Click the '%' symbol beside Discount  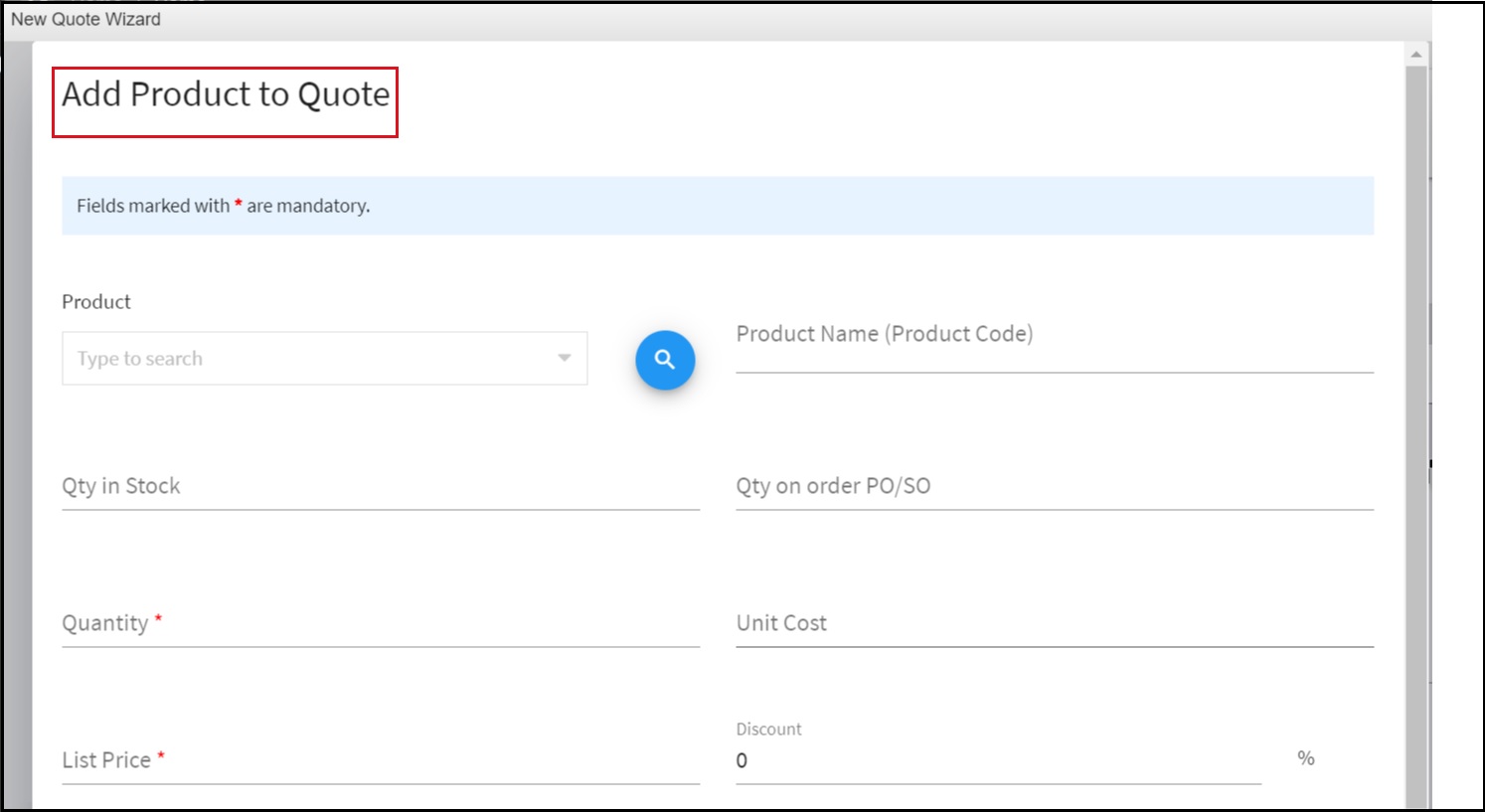click(1306, 758)
